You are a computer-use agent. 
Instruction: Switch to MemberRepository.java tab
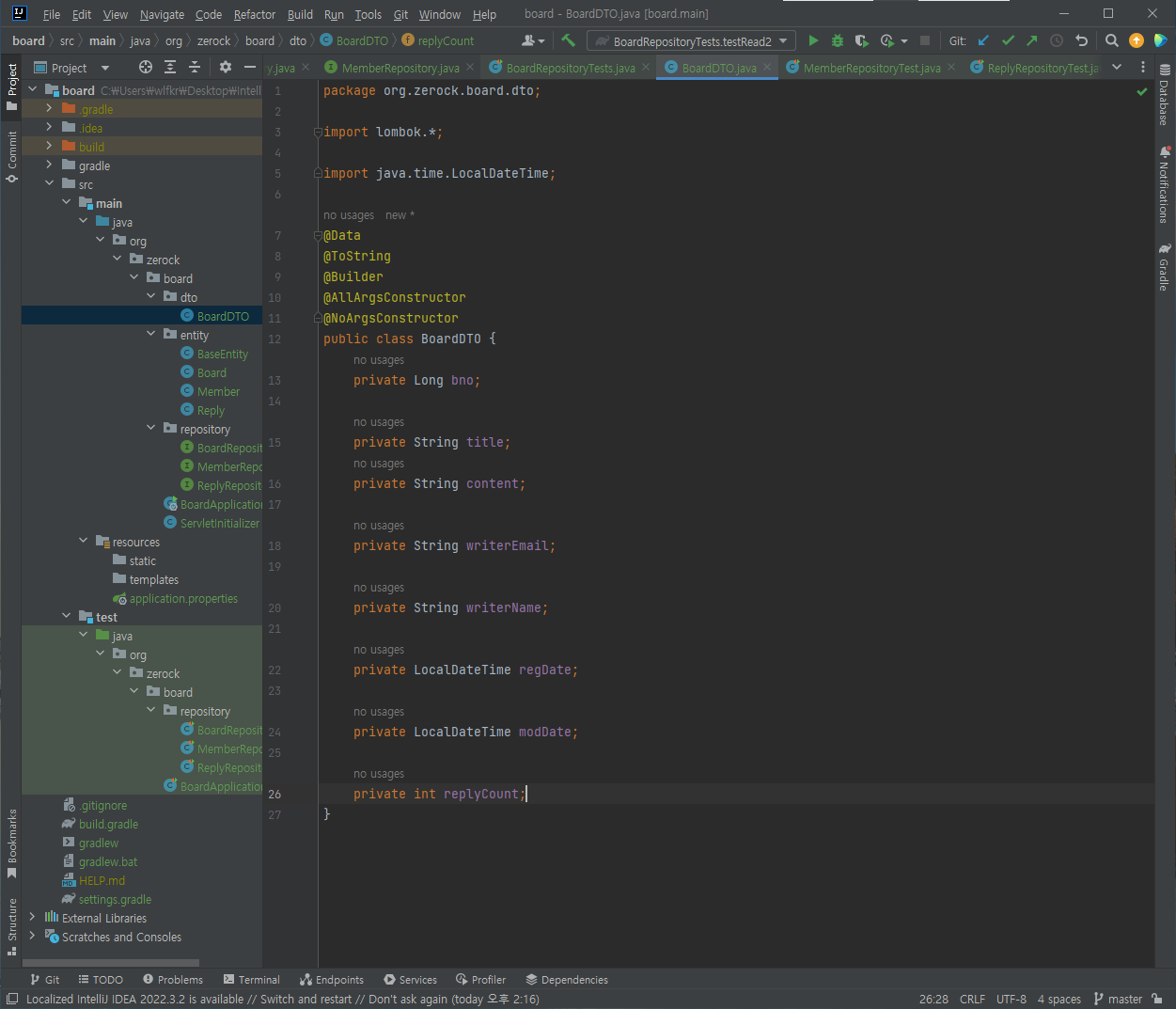(x=400, y=68)
